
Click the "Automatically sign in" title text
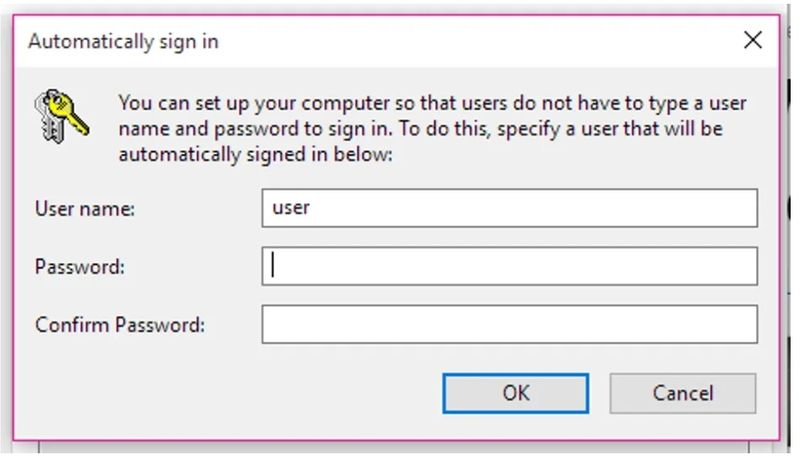point(123,42)
